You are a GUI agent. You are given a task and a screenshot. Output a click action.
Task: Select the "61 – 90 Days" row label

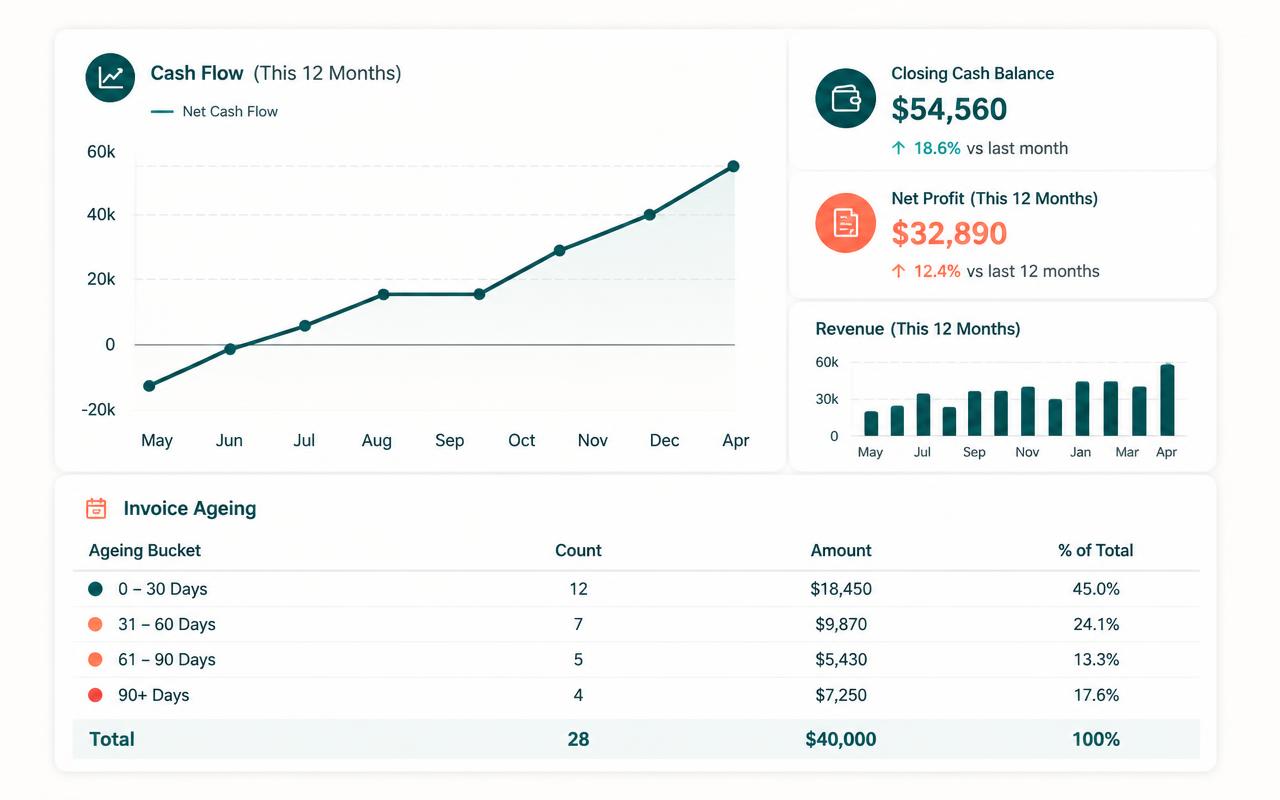point(167,659)
